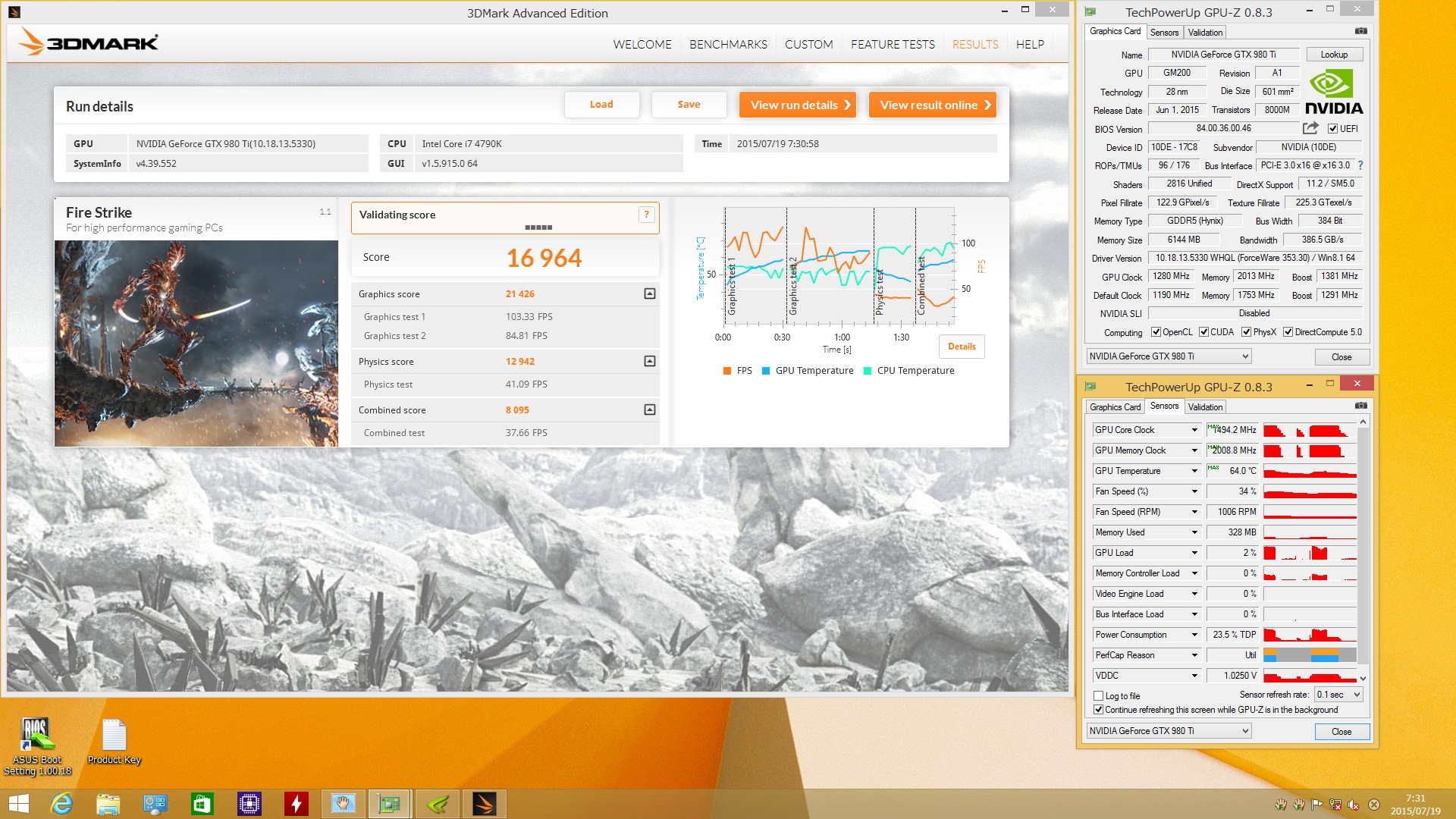The image size is (1456, 819).
Task: Click the BIOS export share icon
Action: click(1310, 128)
